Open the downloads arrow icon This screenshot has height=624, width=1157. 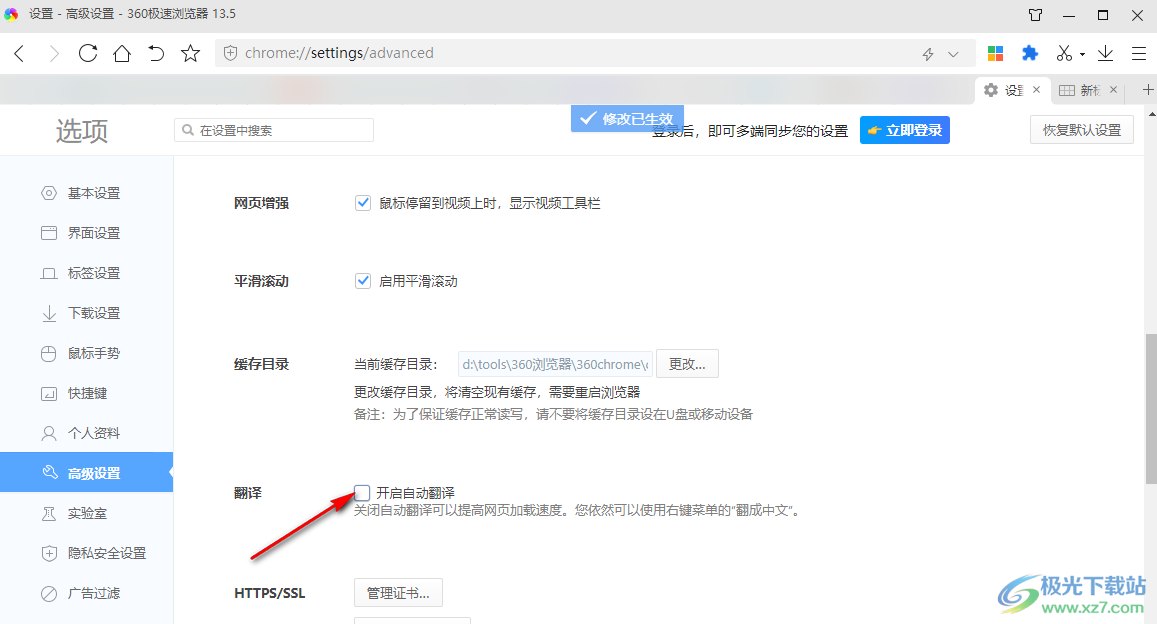coord(1105,53)
